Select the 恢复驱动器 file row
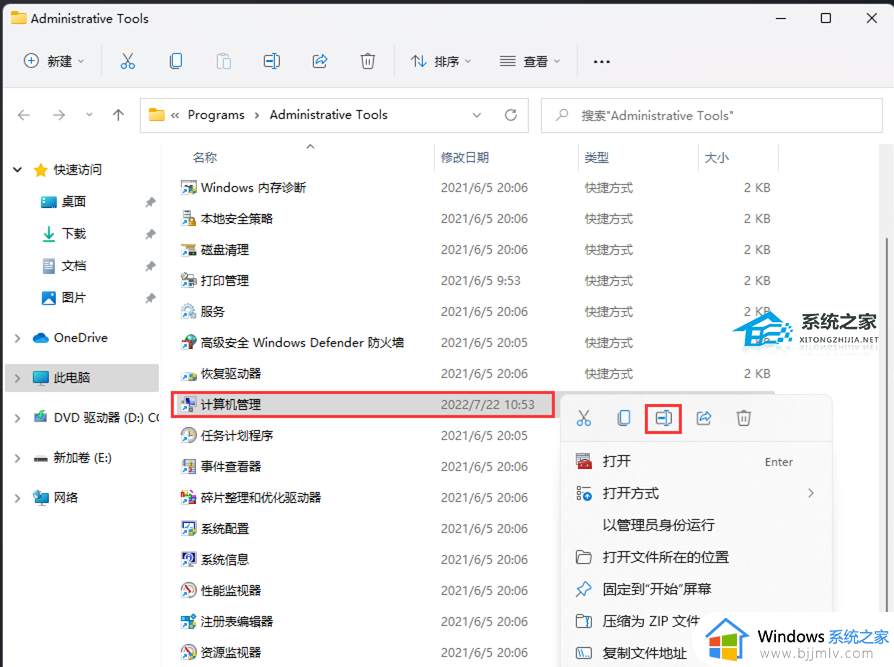The image size is (894, 667). [x=476, y=373]
